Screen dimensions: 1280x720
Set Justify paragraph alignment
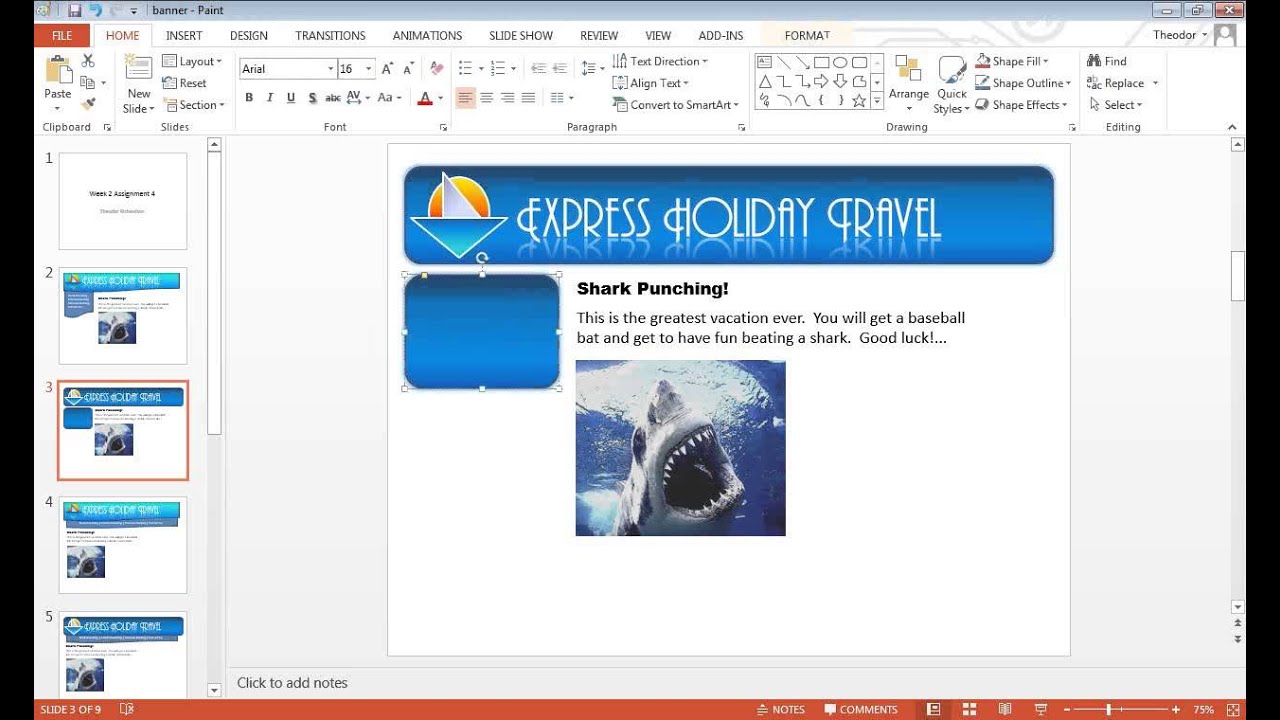click(x=528, y=98)
